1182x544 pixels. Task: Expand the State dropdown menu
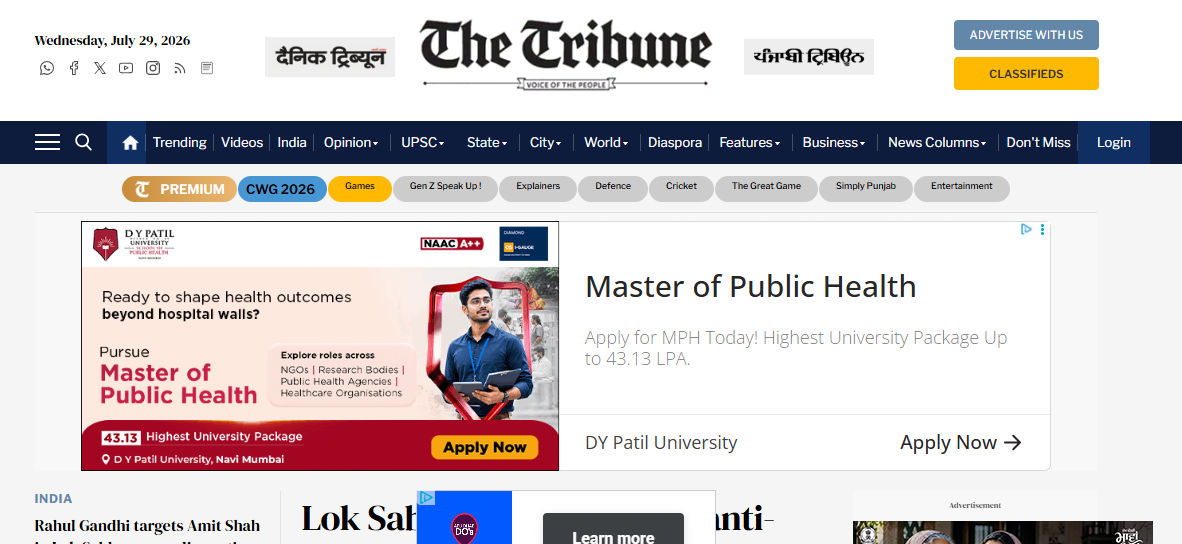point(487,142)
